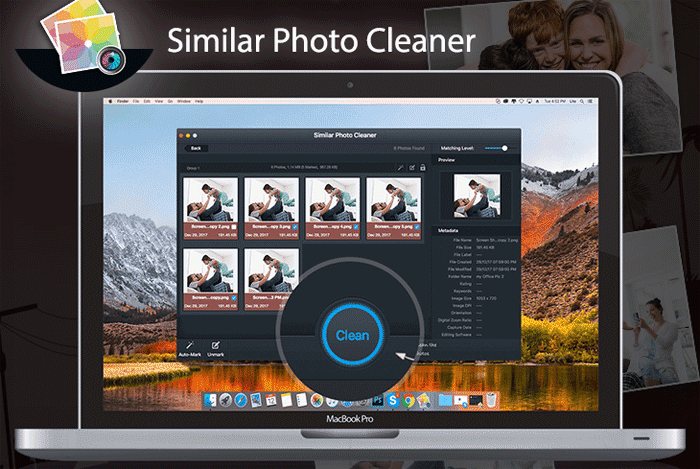The width and height of the screenshot is (700, 469).
Task: Click the 'Image Size' metadata value
Action: pos(486,298)
